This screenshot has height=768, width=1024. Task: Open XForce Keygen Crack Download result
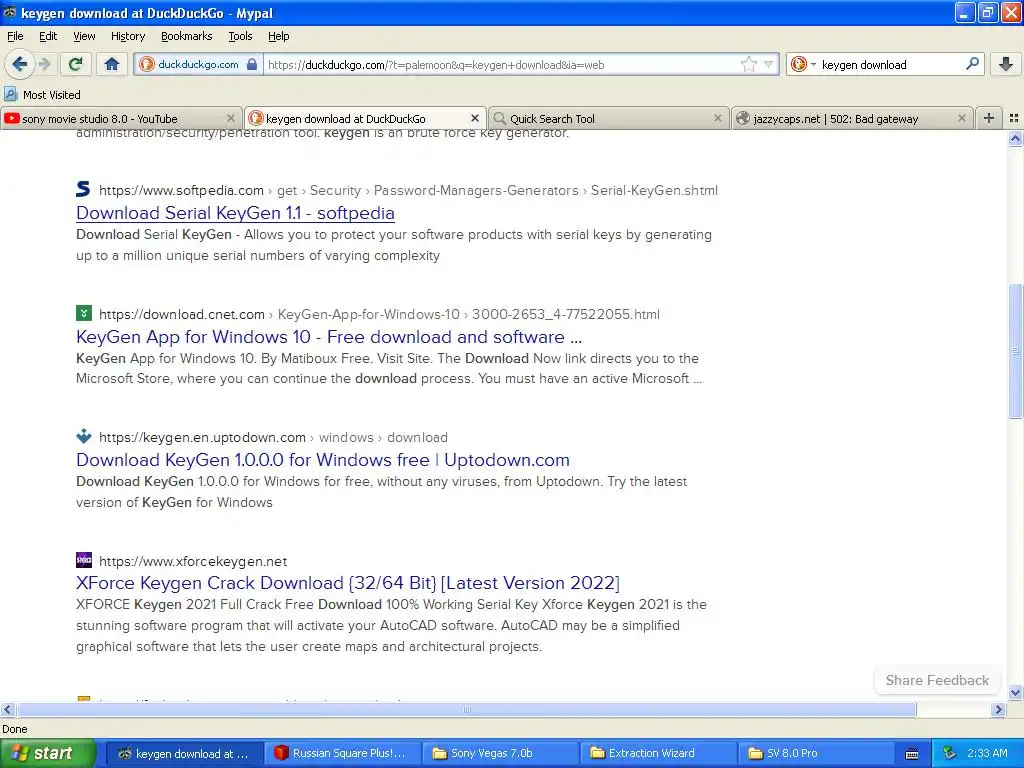[x=347, y=583]
